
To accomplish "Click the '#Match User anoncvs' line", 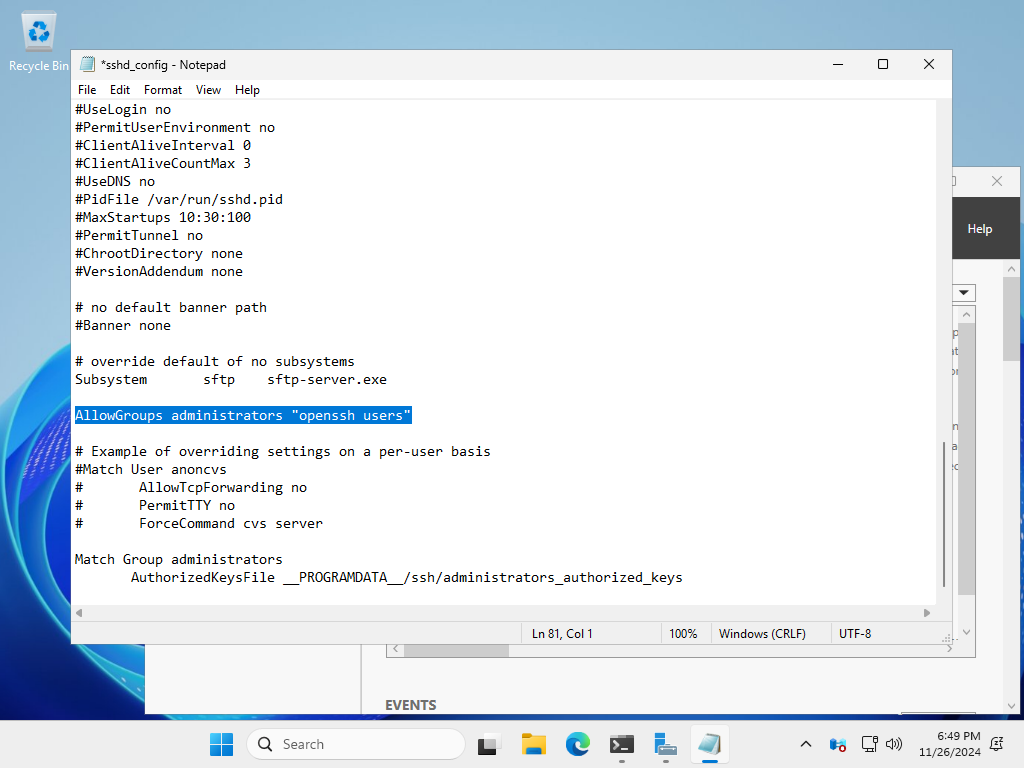I will (150, 470).
